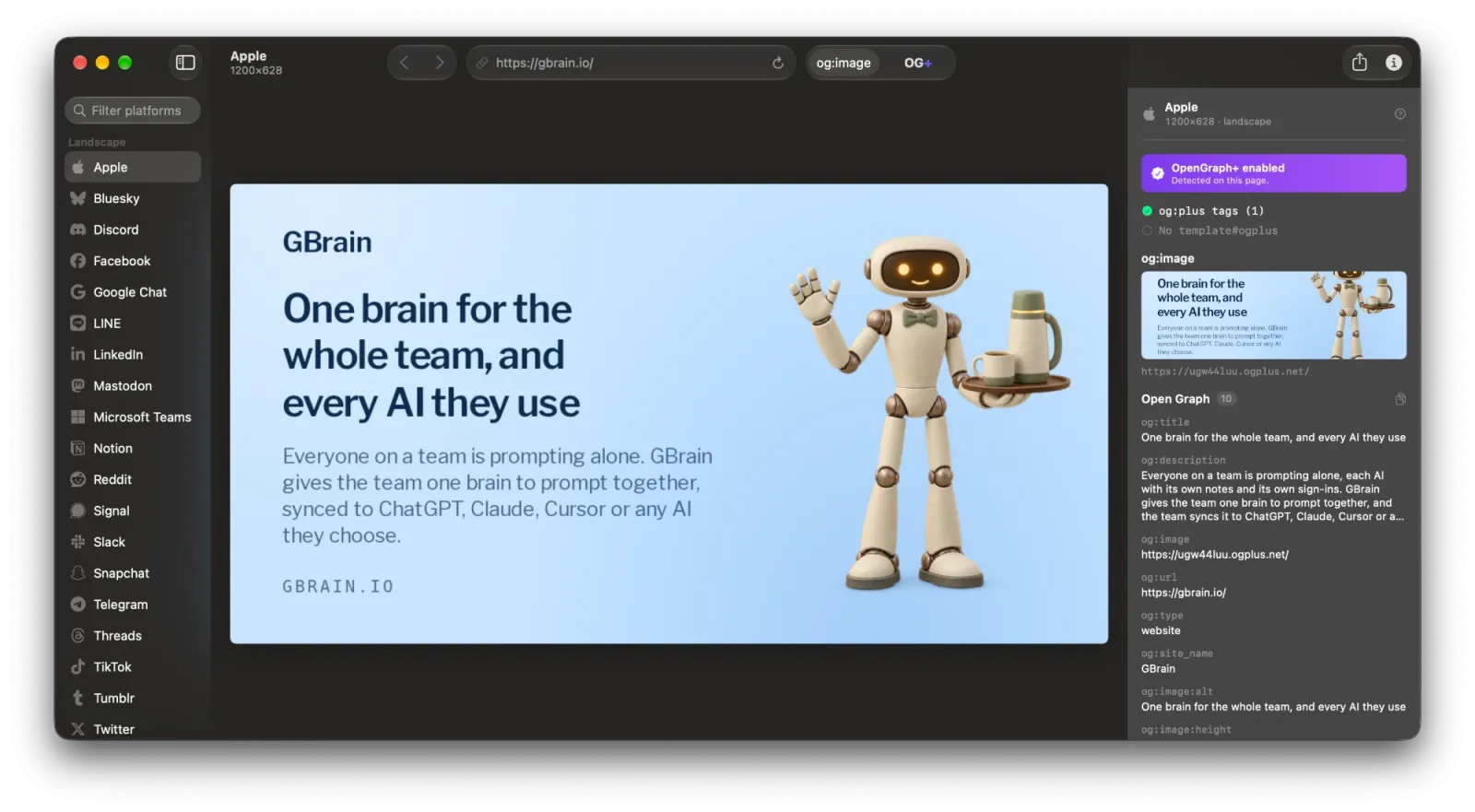Select the LinkedIn icon in sidebar
Viewport: 1475px width, 812px height.
click(78, 354)
